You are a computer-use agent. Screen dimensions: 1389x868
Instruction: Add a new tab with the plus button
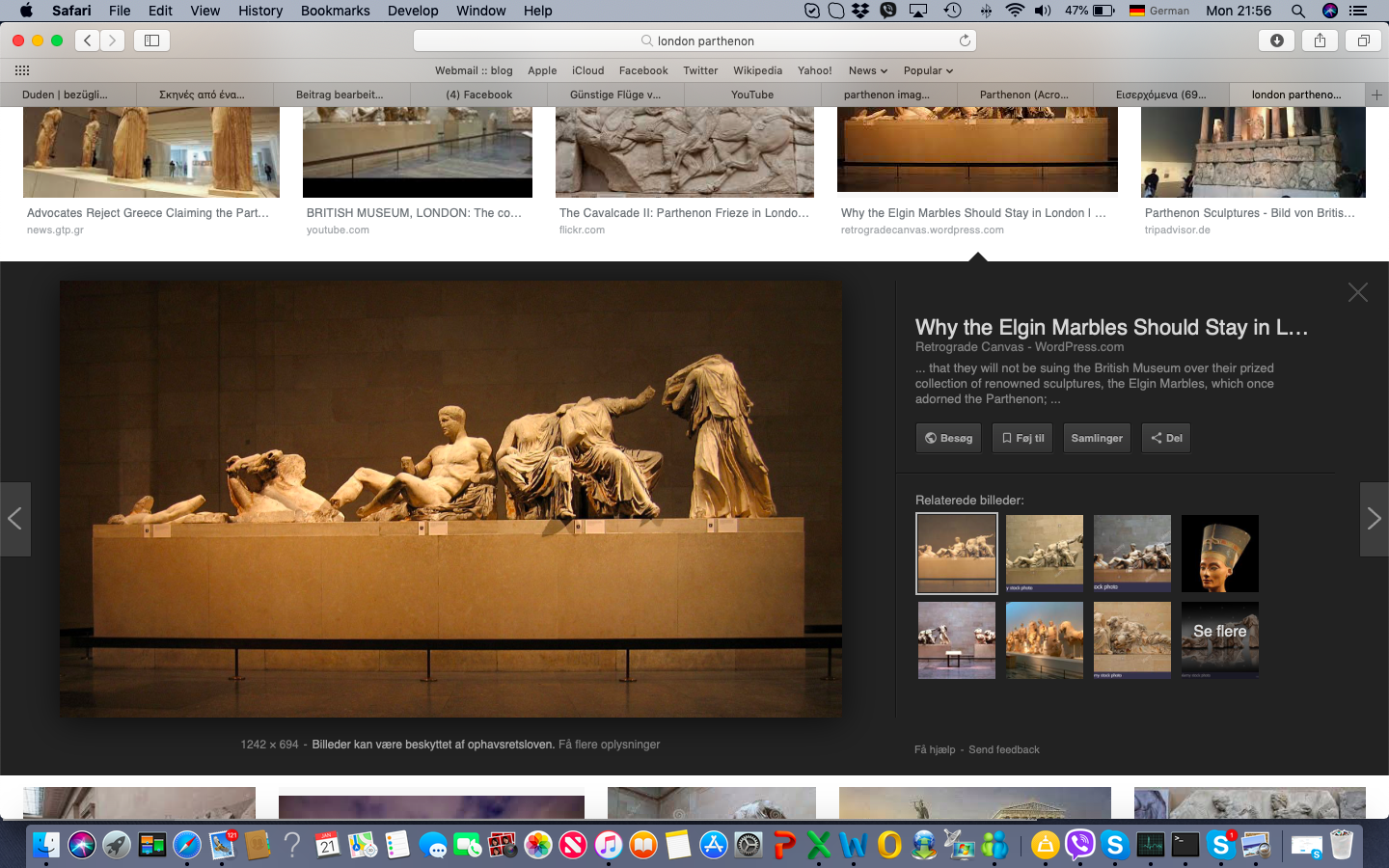click(x=1376, y=95)
